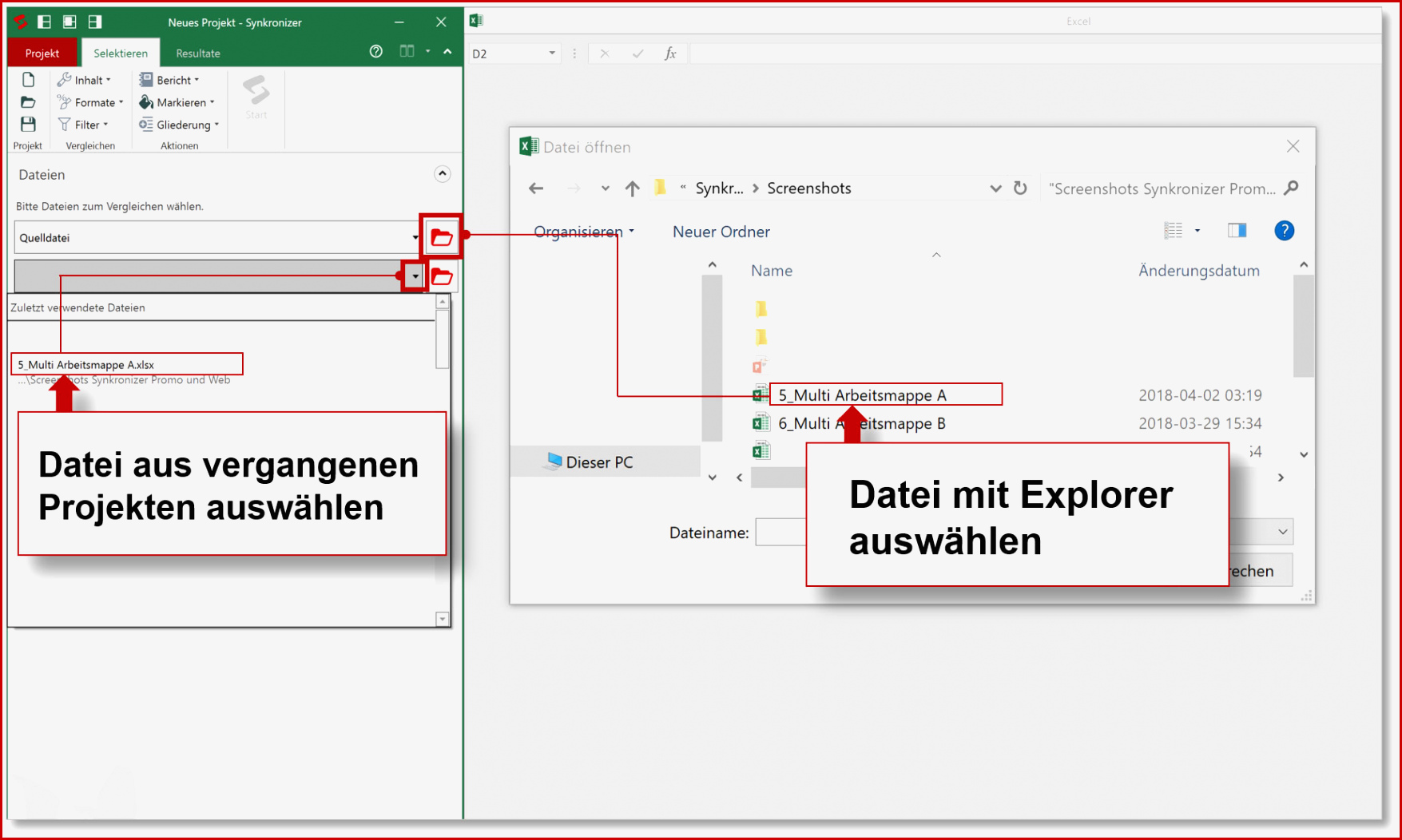Click the Excel formula confirm checkmark icon

tap(637, 53)
